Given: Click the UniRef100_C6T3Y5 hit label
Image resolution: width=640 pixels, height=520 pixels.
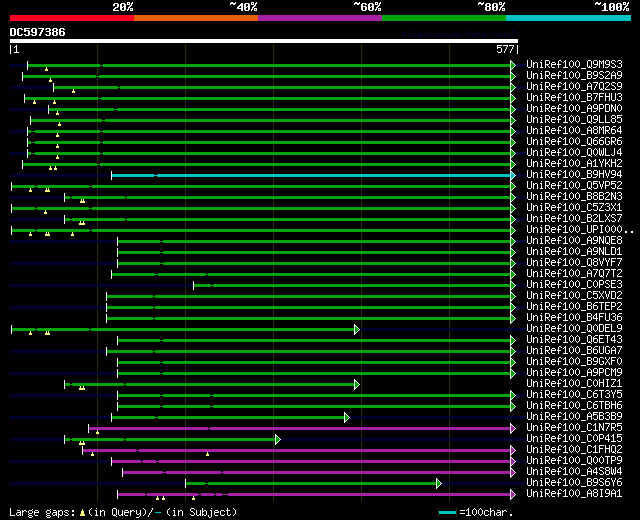Looking at the screenshot, I should [574, 395].
